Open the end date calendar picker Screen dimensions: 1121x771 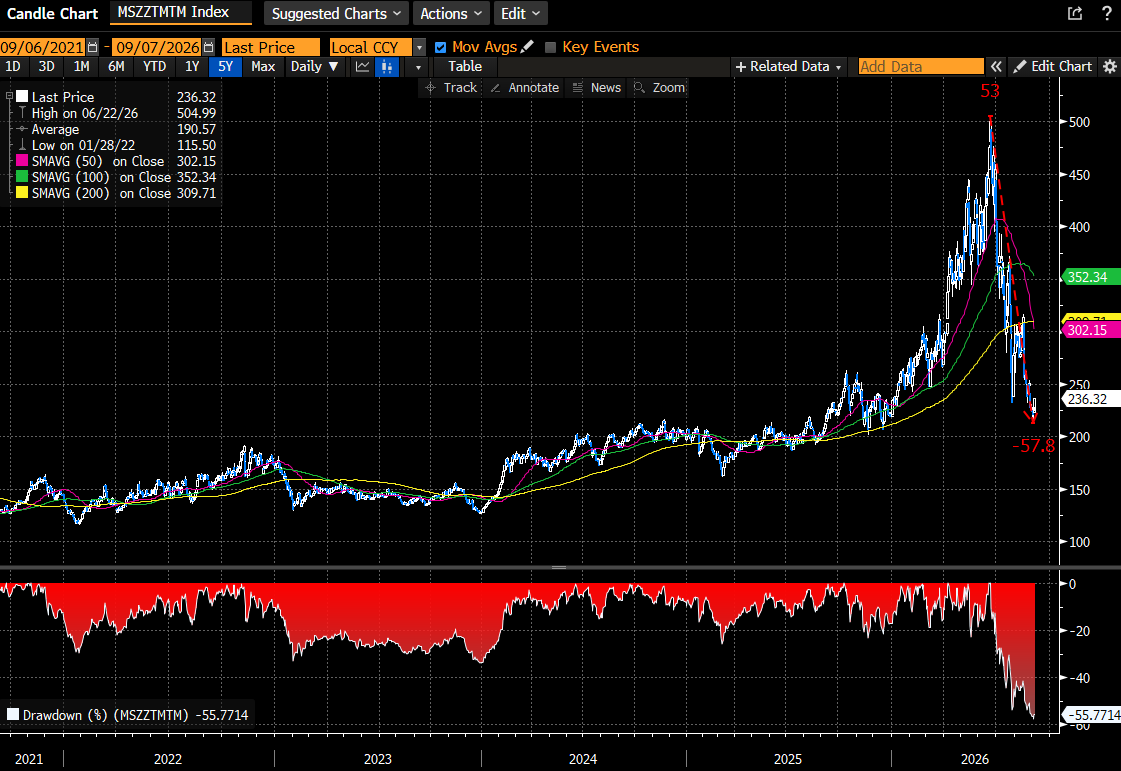208,47
